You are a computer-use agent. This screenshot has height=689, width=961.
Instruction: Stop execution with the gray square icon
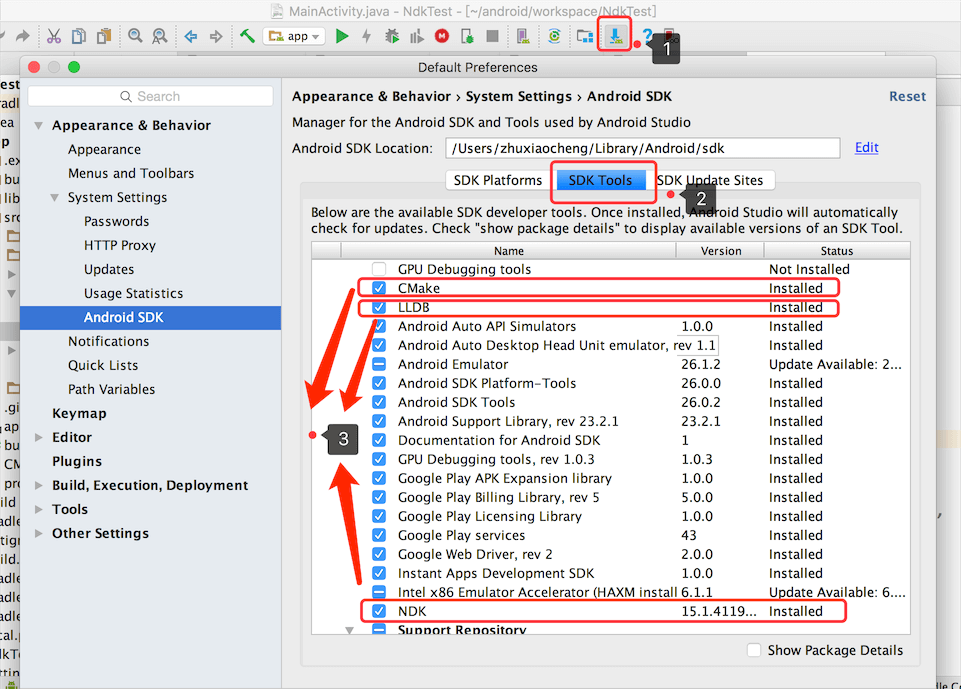pyautogui.click(x=492, y=37)
